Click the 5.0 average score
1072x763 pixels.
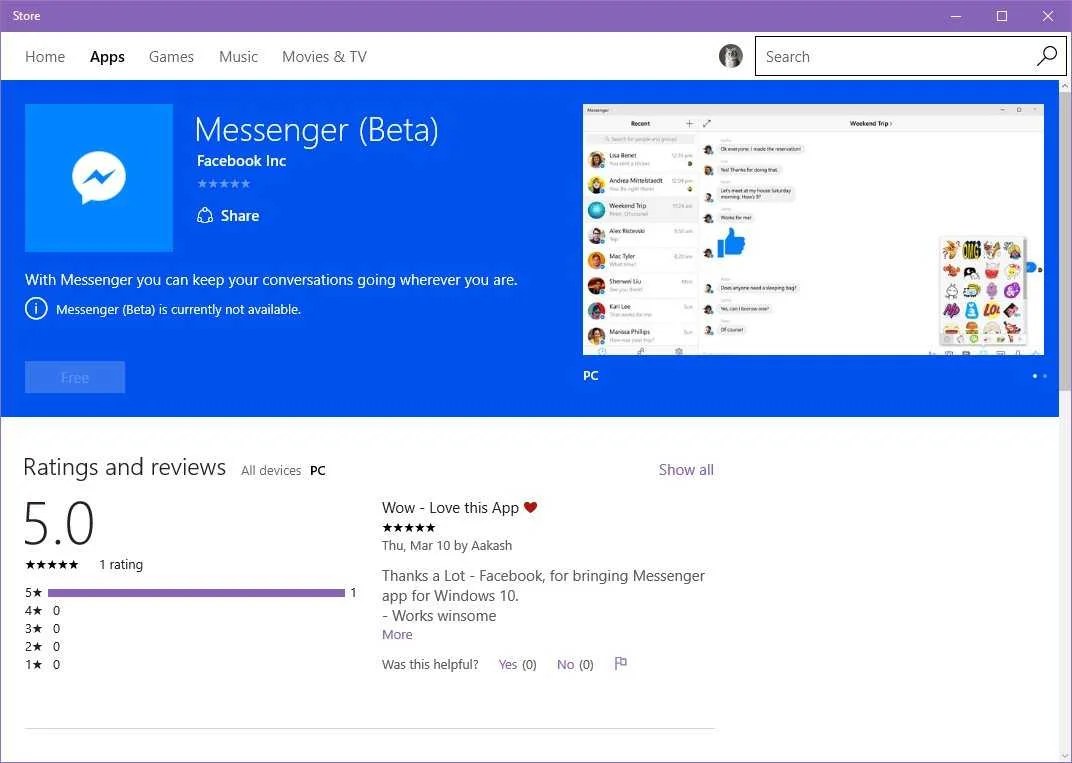tap(59, 523)
